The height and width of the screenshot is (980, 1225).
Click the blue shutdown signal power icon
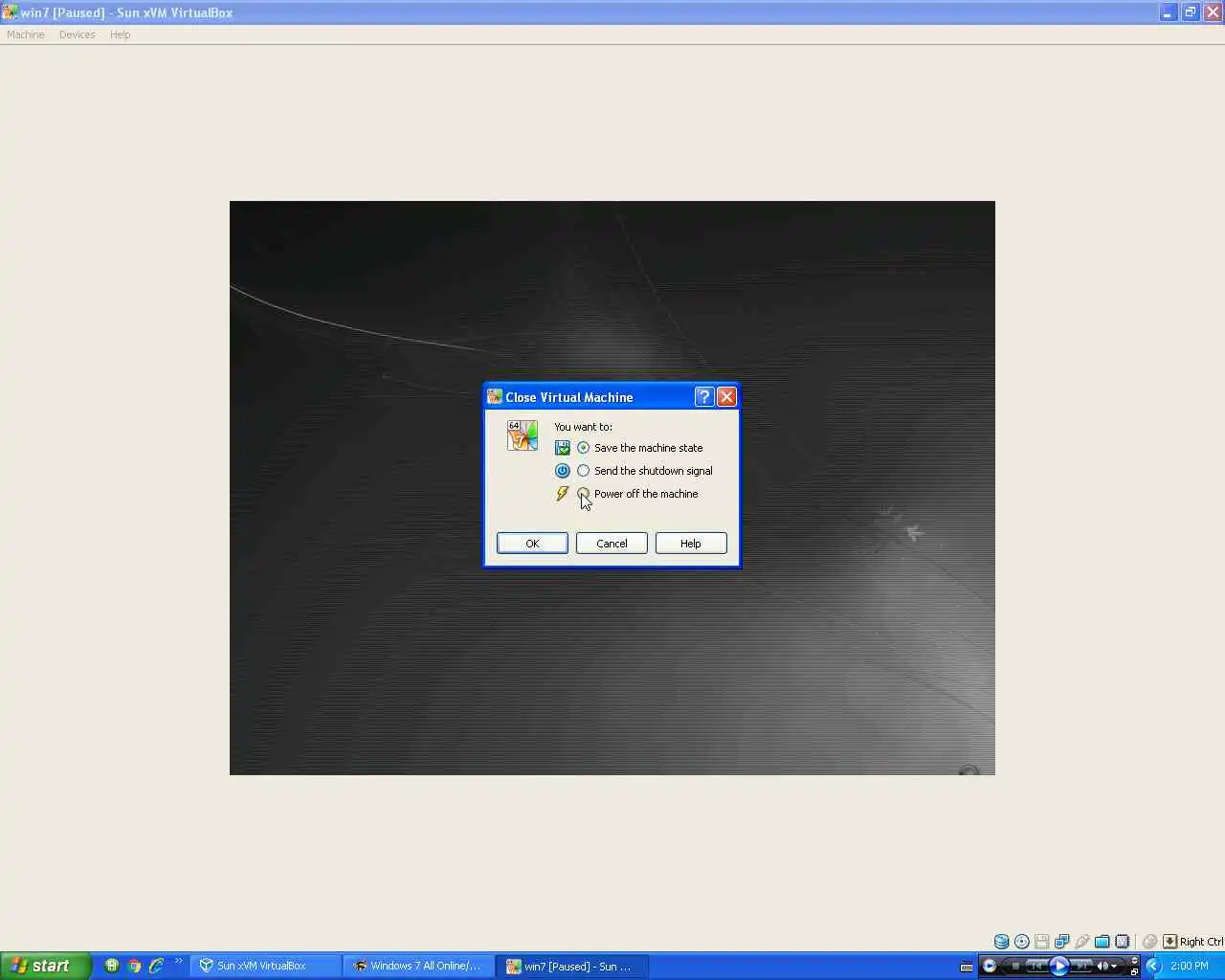[x=563, y=471]
